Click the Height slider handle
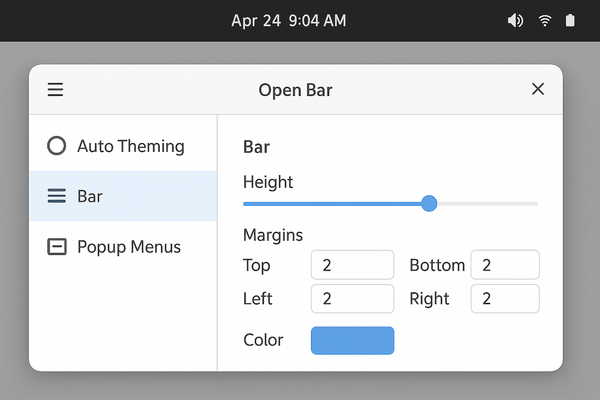 pyautogui.click(x=429, y=203)
